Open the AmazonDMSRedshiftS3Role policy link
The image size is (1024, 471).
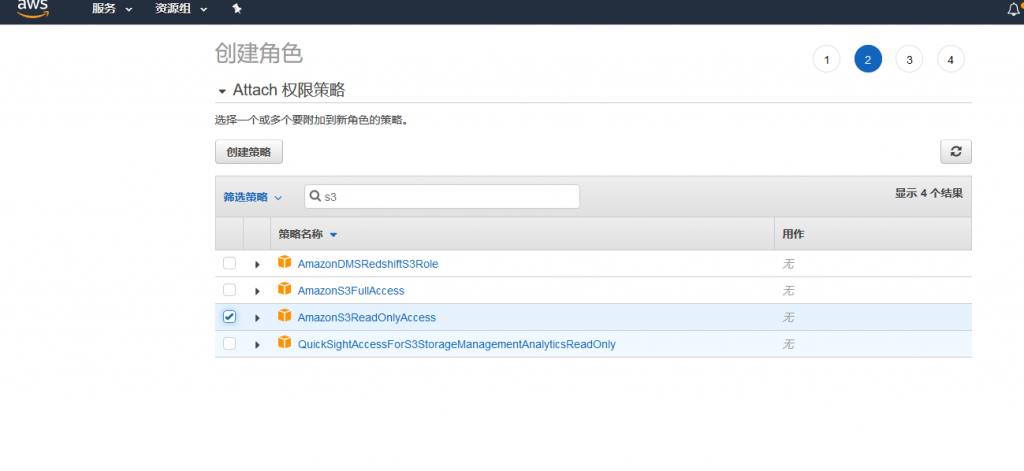(x=368, y=264)
